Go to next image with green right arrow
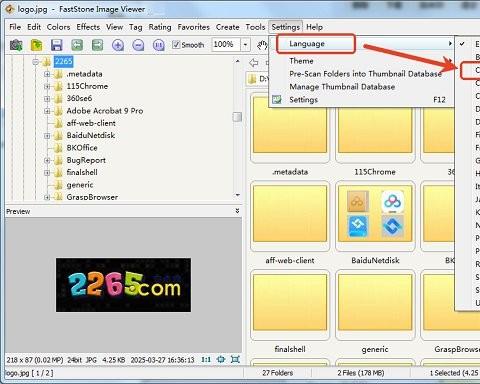The width and height of the screenshot is (480, 384). click(97, 45)
